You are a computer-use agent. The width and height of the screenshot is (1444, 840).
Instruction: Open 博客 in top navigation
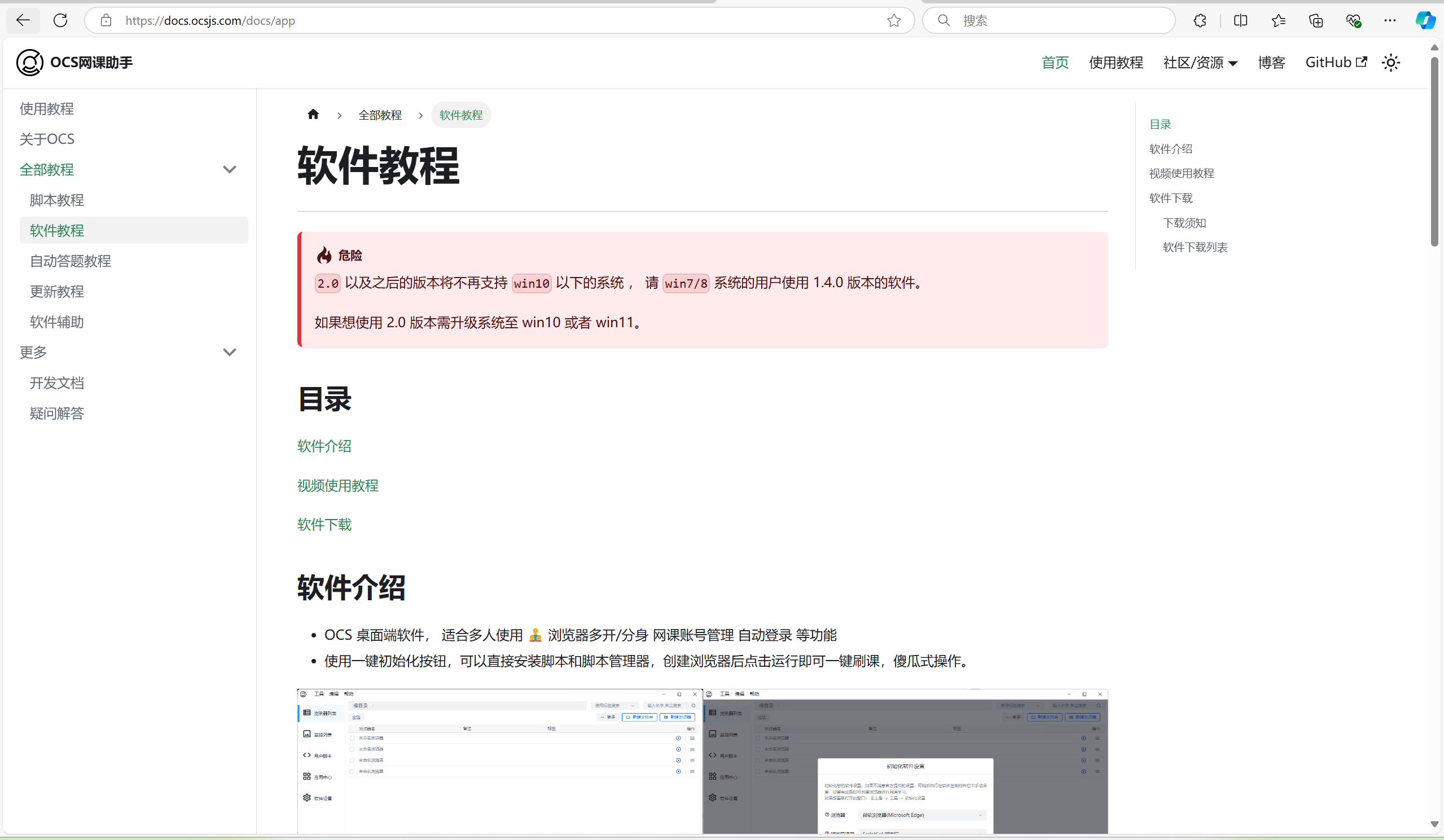[x=1271, y=63]
